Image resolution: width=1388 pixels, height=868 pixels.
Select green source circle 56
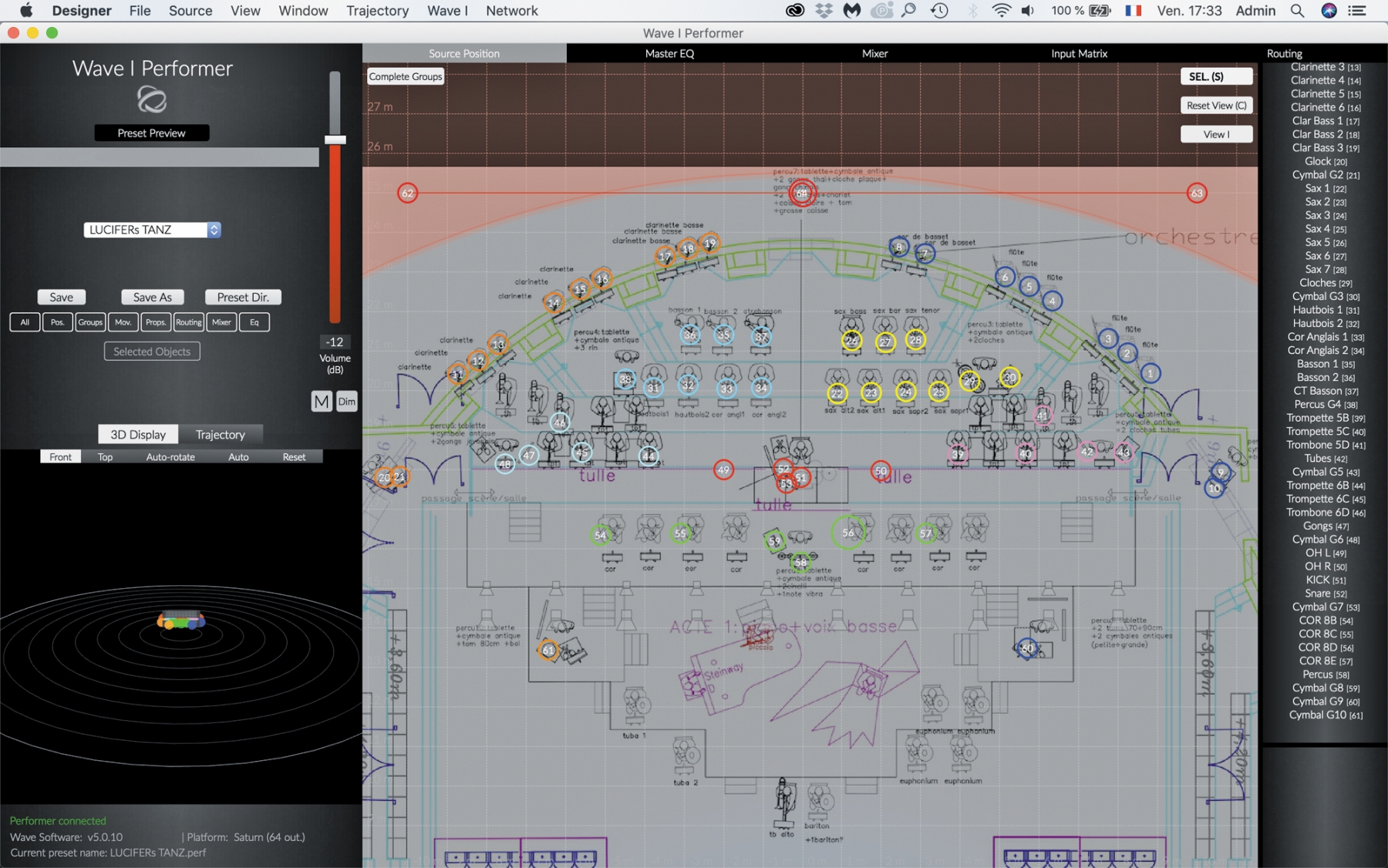pyautogui.click(x=847, y=533)
